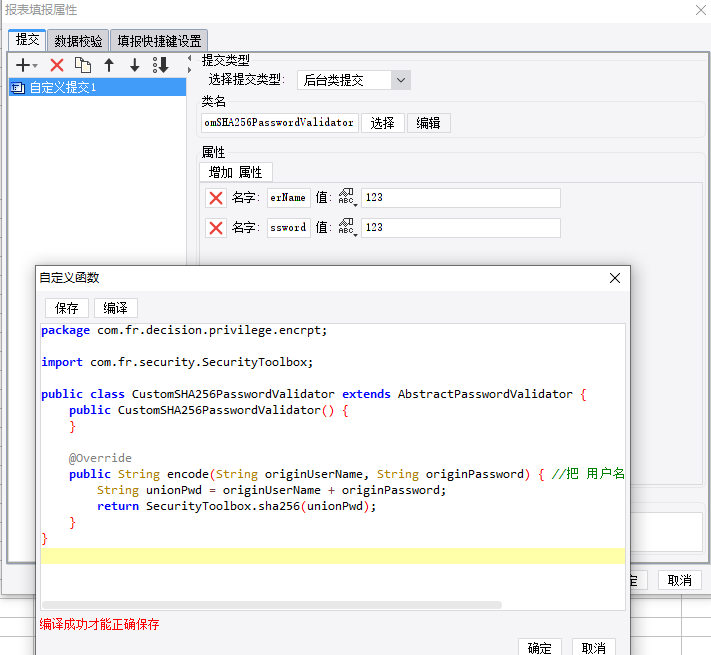Click the String unionPwd code line
The image size is (711, 655).
click(272, 490)
